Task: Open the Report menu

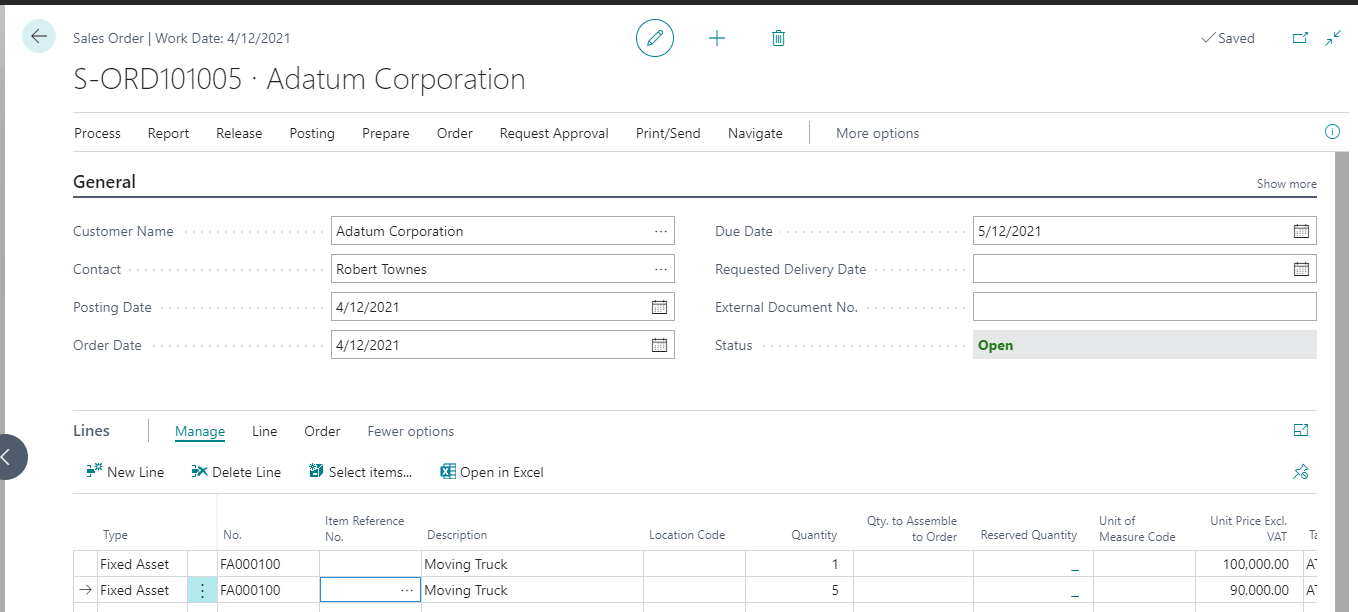Action: [168, 133]
